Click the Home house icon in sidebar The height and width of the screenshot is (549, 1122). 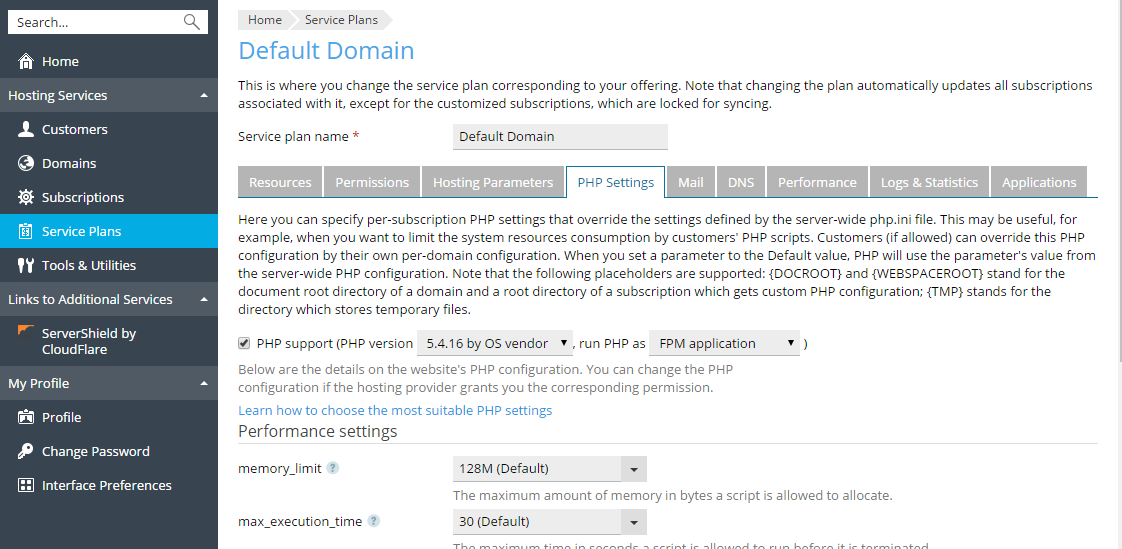point(26,61)
